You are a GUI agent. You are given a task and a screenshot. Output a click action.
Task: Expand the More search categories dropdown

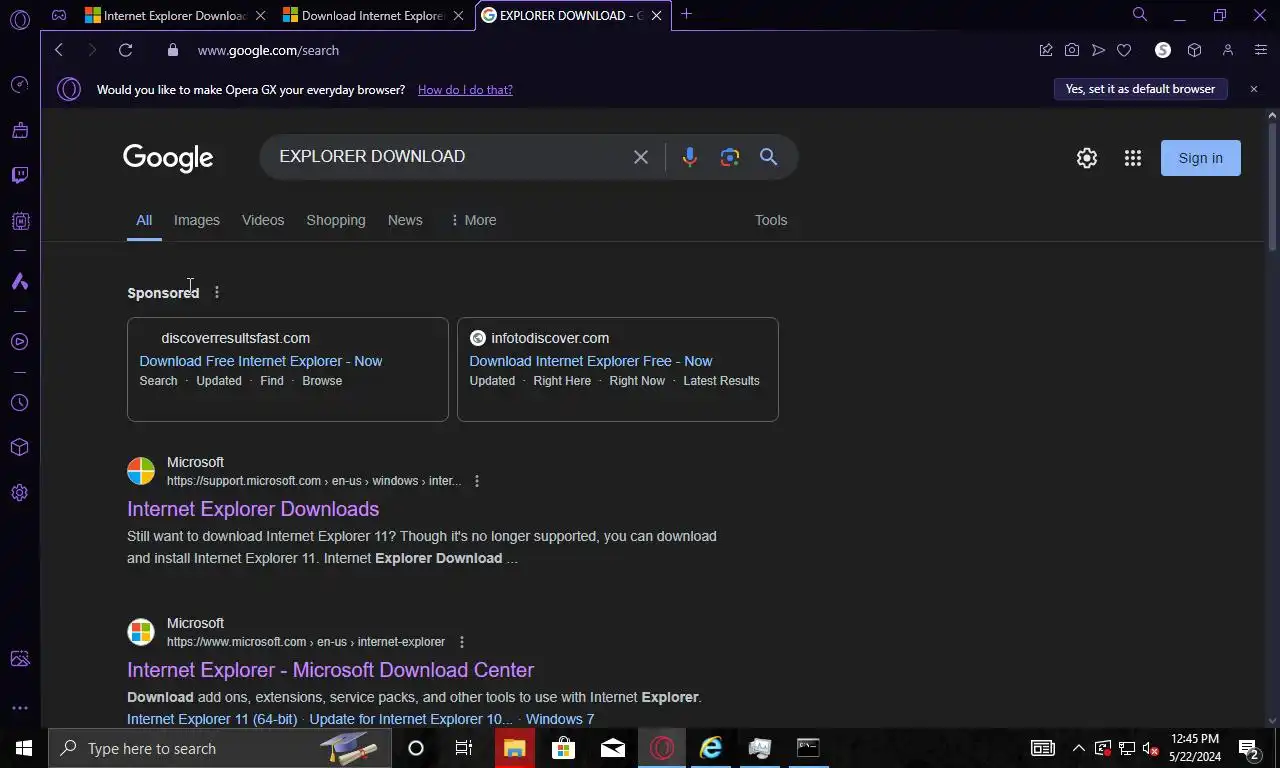[473, 220]
